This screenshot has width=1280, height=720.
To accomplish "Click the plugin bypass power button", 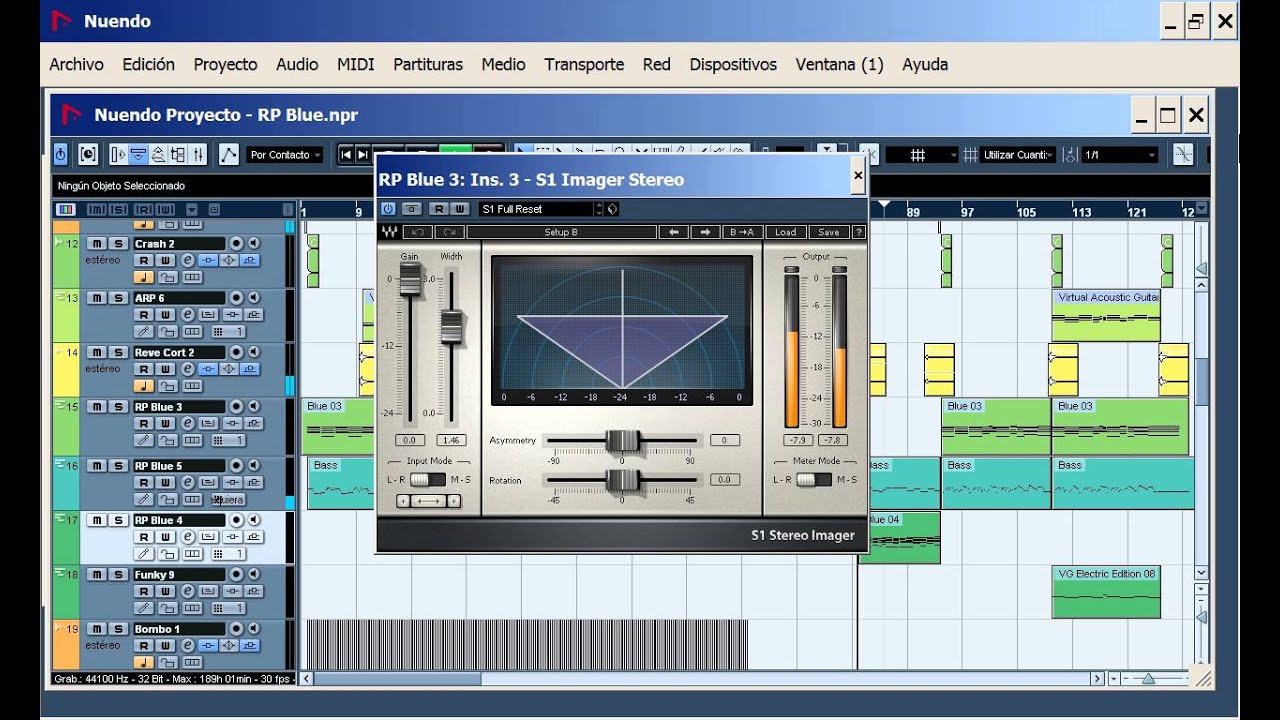I will [388, 209].
